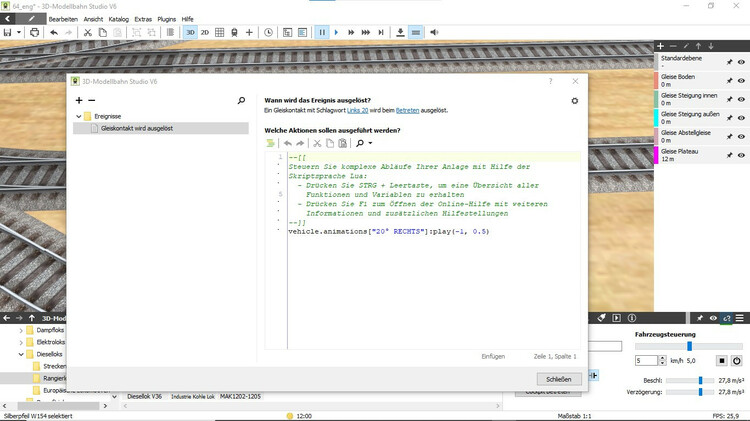The height and width of the screenshot is (421, 750).
Task: Collapse the Ereignisse tree folder
Action: click(x=78, y=116)
